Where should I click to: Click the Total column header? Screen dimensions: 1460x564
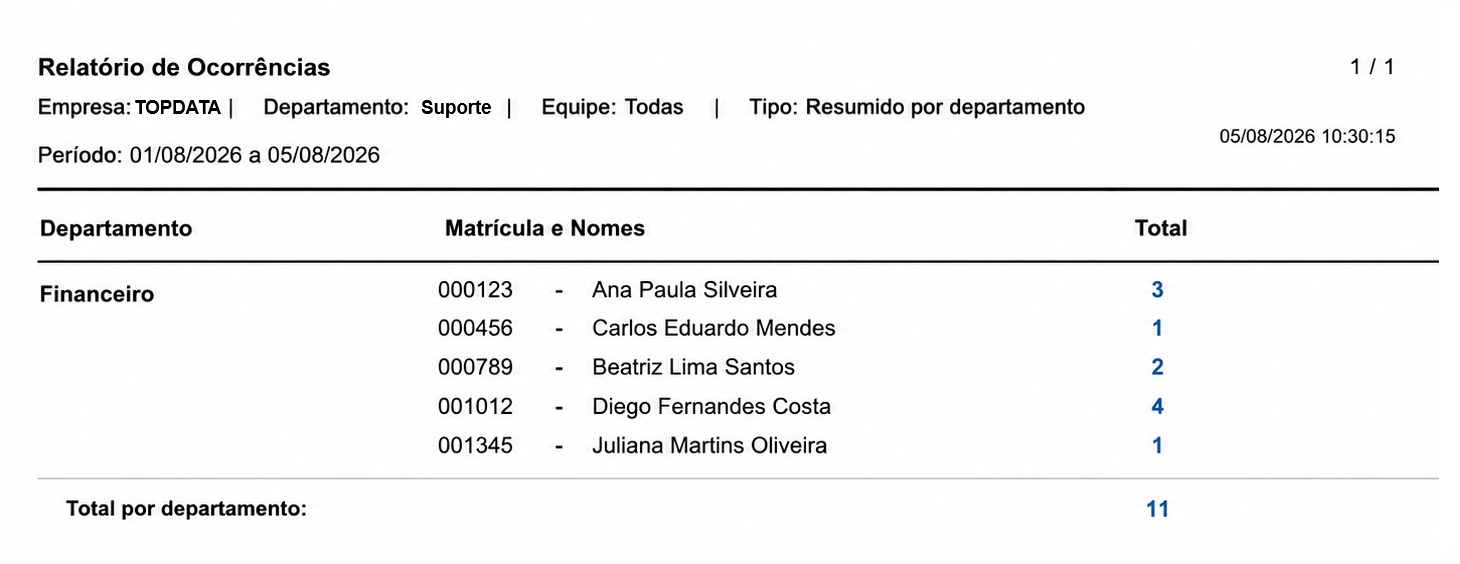1161,229
